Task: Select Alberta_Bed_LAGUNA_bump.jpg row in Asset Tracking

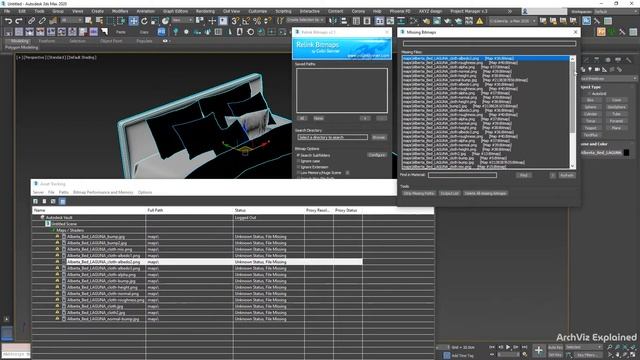Action: point(96,237)
